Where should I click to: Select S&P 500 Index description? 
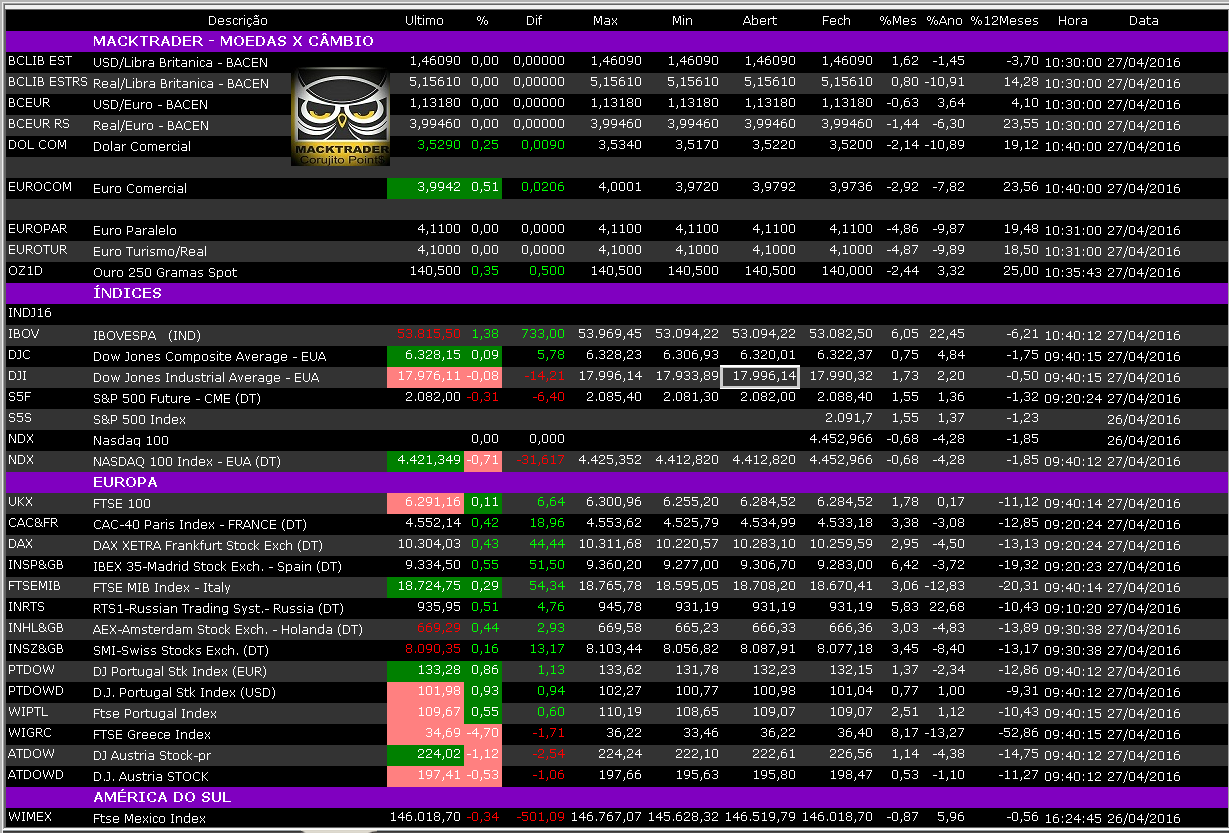coord(139,419)
